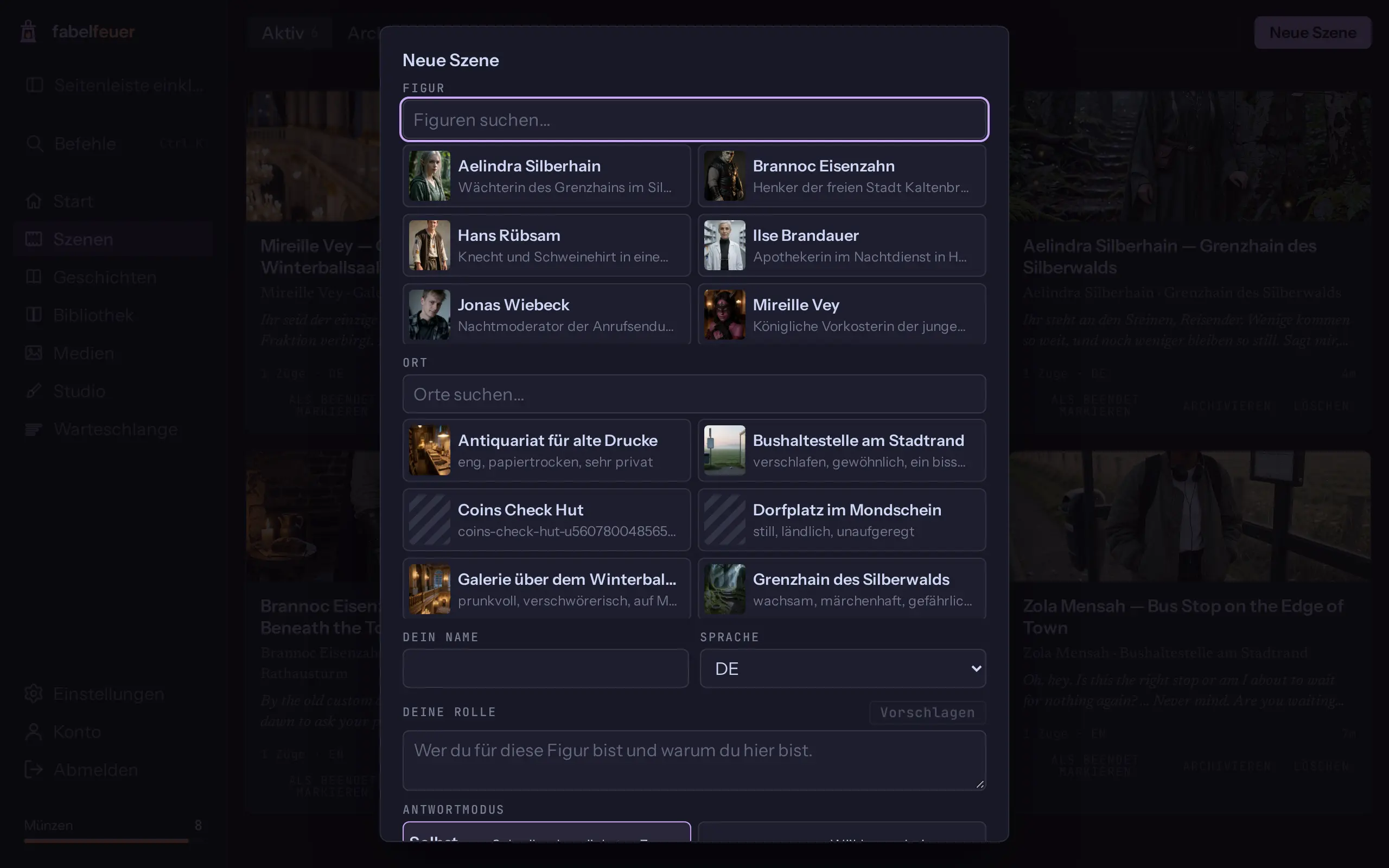This screenshot has width=1389, height=868.
Task: Open the Befehle search icon
Action: coord(34,144)
